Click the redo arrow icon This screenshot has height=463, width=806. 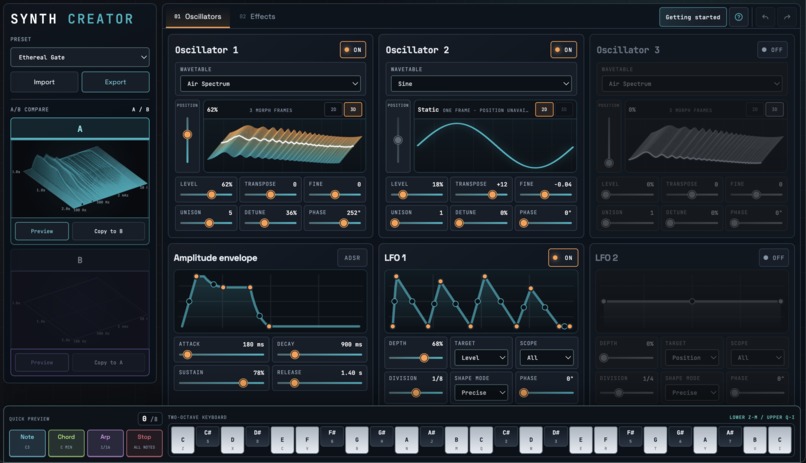pos(787,17)
